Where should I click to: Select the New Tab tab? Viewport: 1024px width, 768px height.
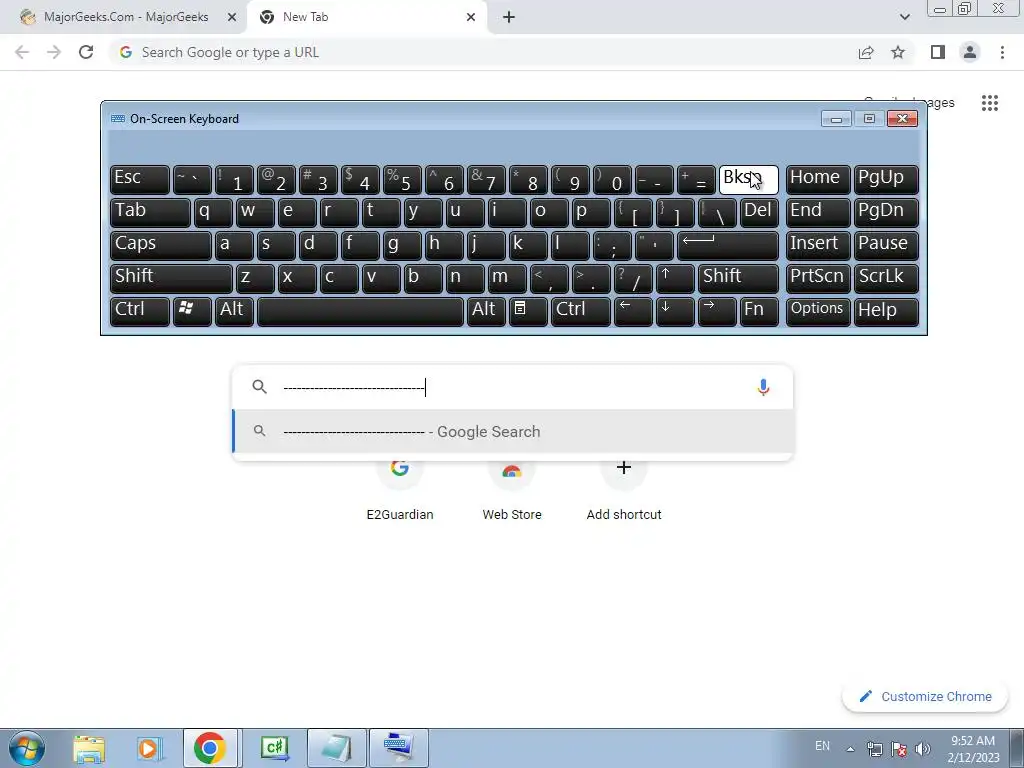tap(367, 17)
